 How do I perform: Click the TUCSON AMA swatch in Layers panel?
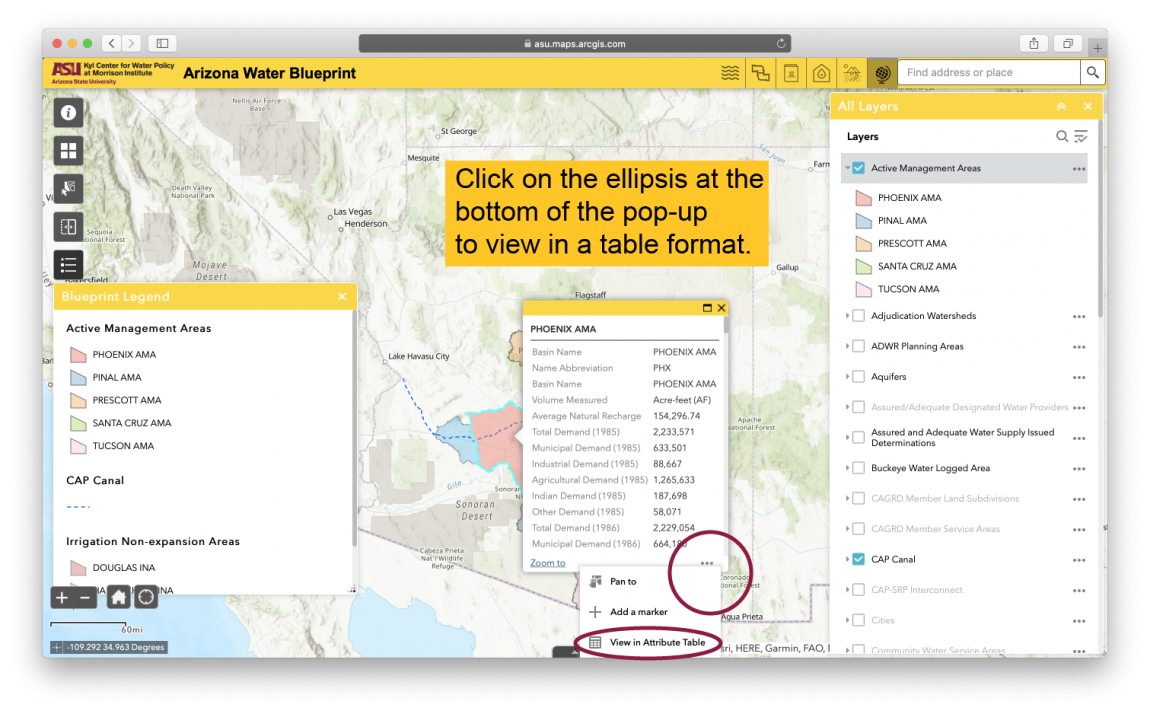pyautogui.click(x=864, y=289)
